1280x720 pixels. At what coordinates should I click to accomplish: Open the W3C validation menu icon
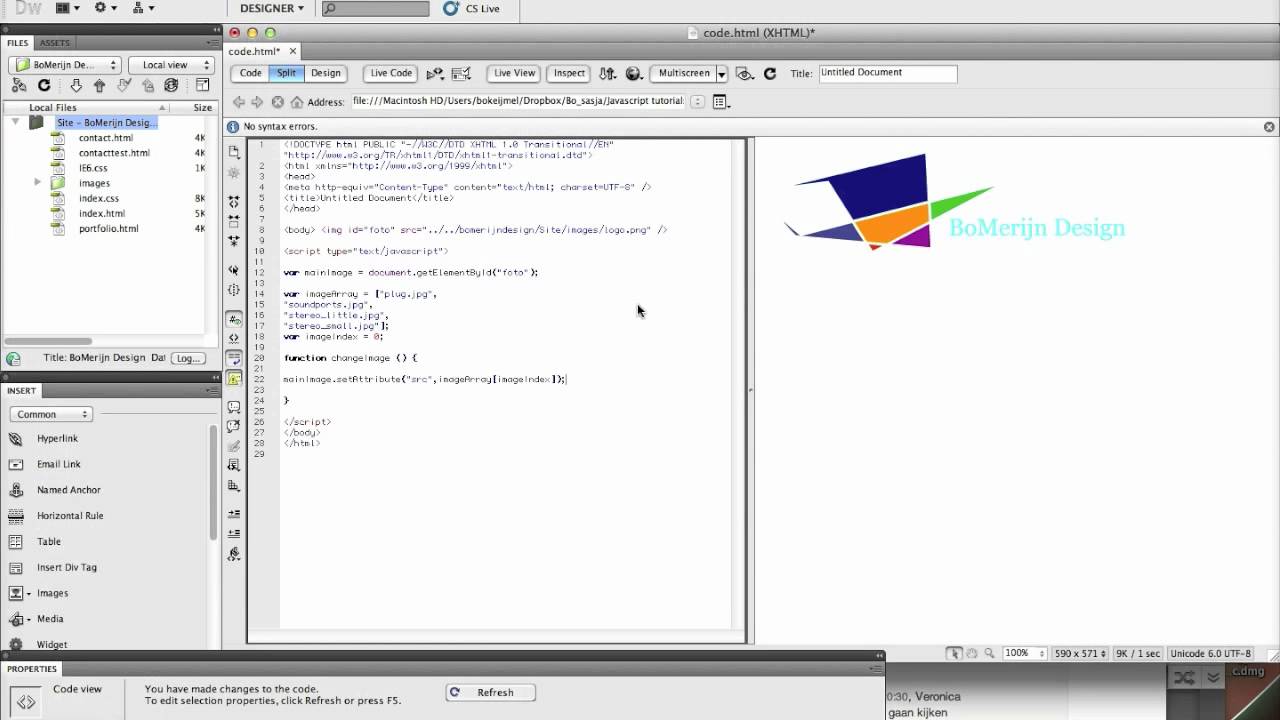coord(461,73)
